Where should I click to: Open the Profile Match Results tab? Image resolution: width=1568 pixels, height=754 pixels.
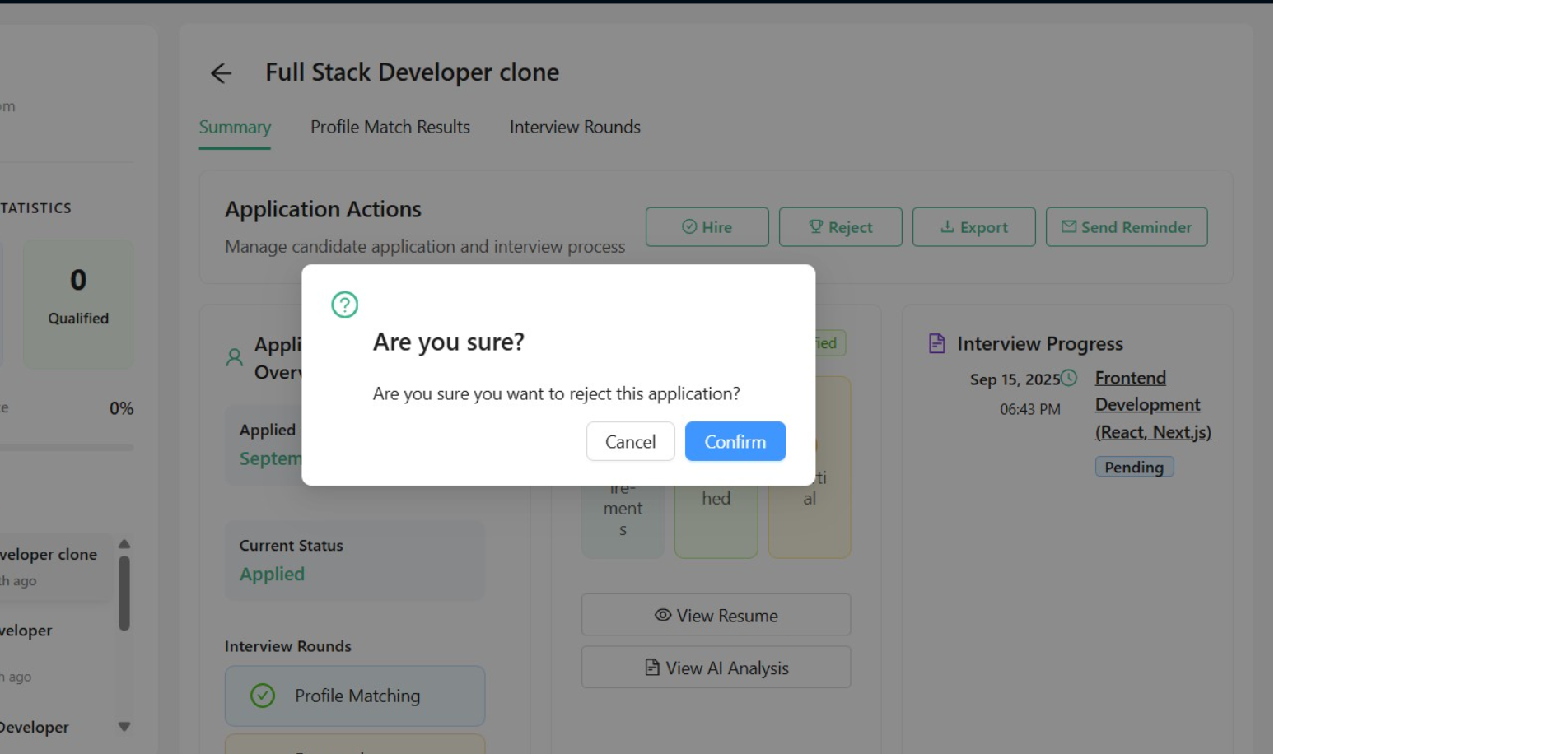coord(390,128)
